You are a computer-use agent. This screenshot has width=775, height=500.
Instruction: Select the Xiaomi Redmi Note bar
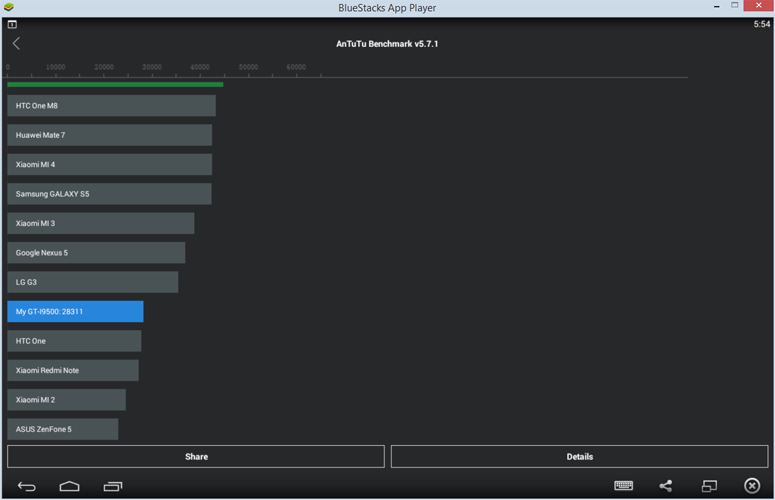[73, 370]
